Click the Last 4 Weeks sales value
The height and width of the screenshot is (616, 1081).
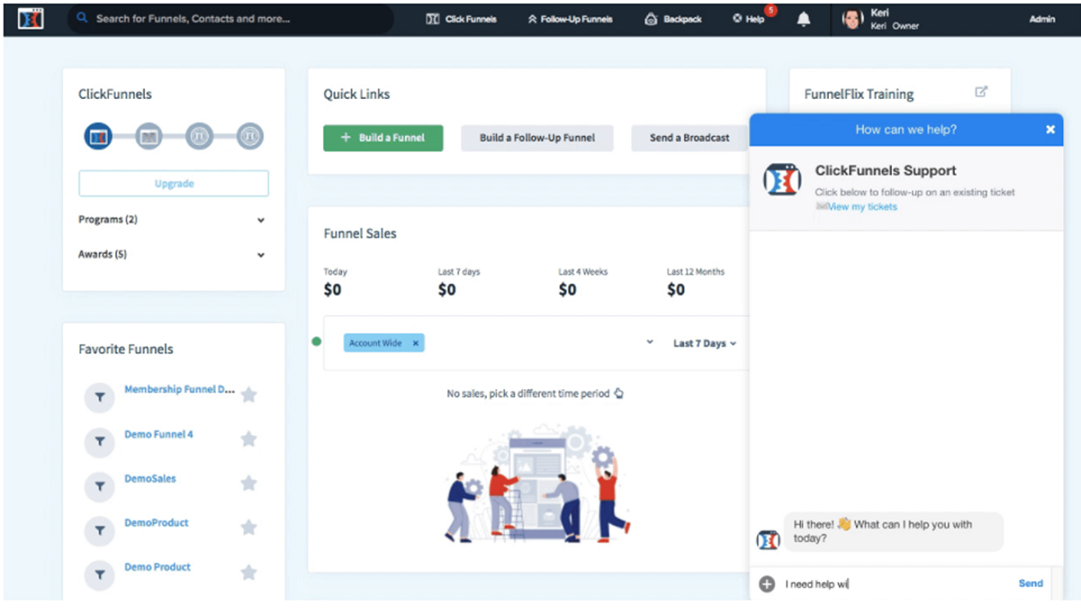click(567, 290)
